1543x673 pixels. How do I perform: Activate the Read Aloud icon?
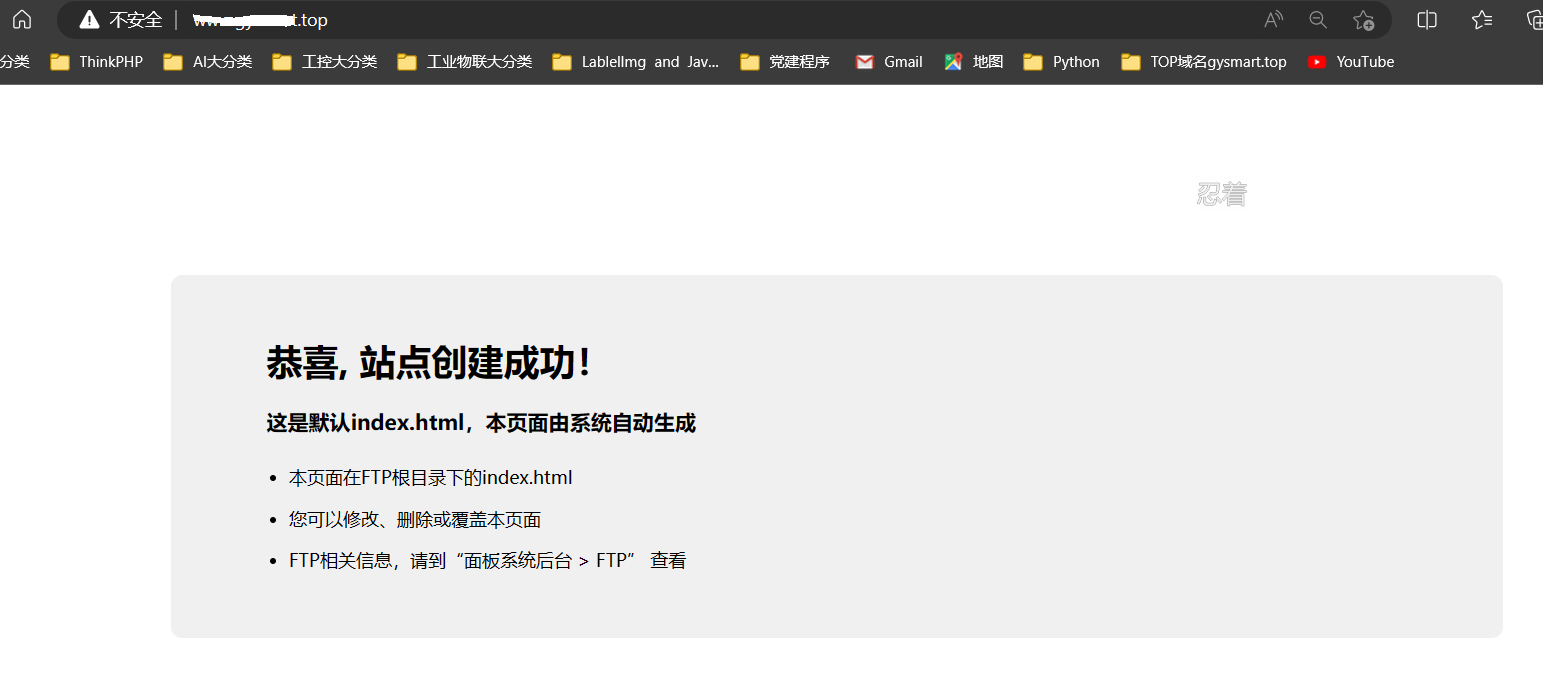(1273, 20)
